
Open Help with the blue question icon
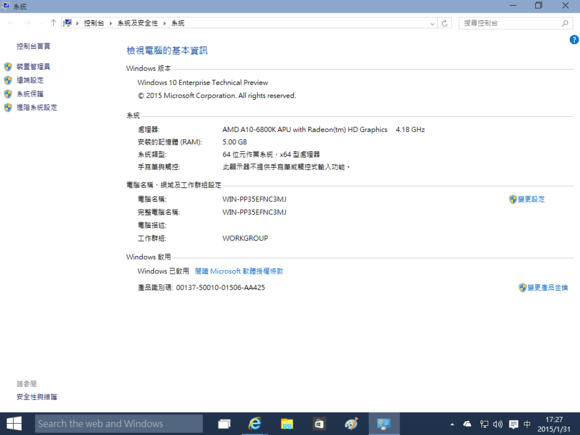[x=574, y=40]
